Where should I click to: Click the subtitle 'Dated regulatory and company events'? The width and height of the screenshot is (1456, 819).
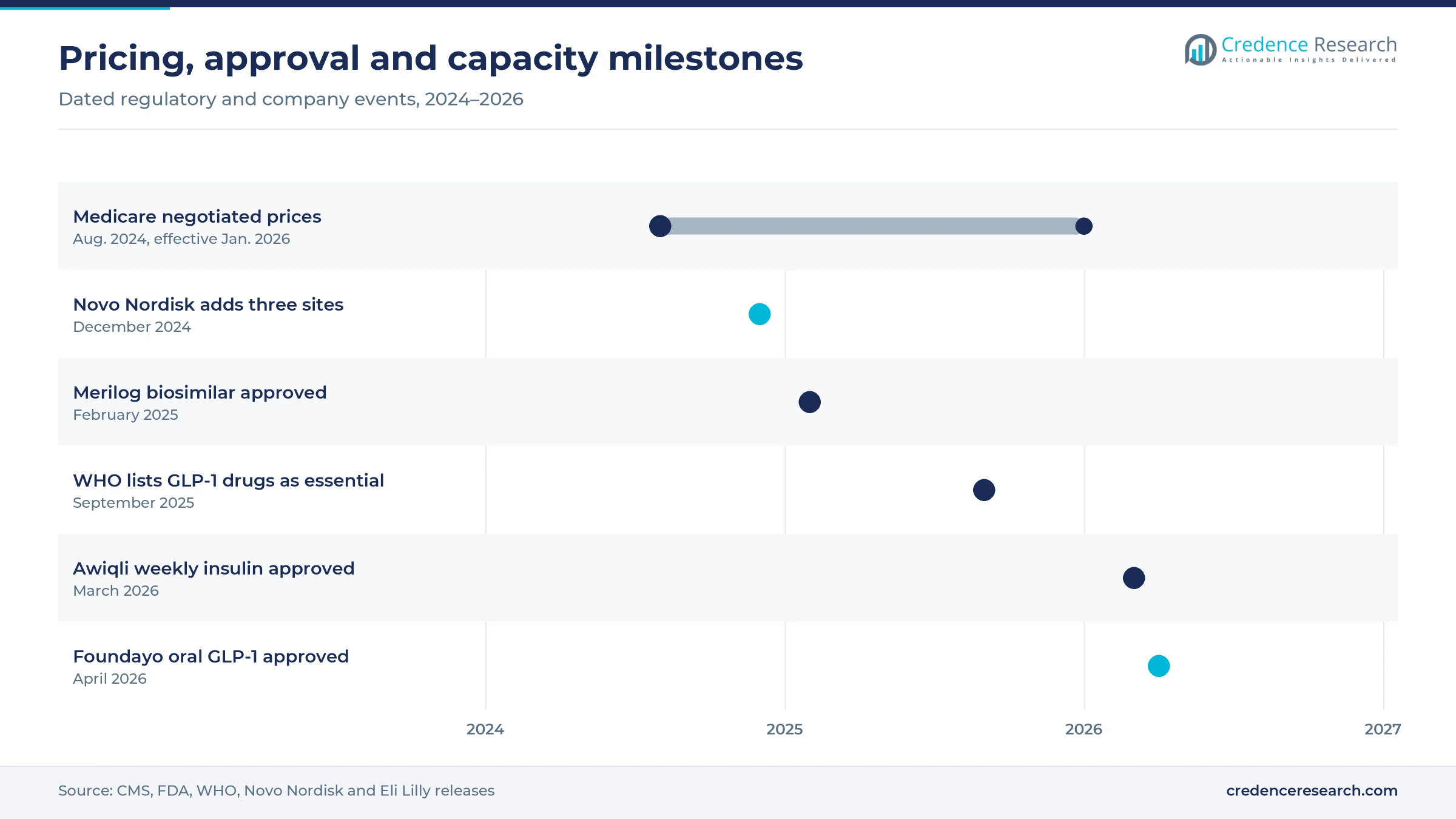click(x=238, y=99)
